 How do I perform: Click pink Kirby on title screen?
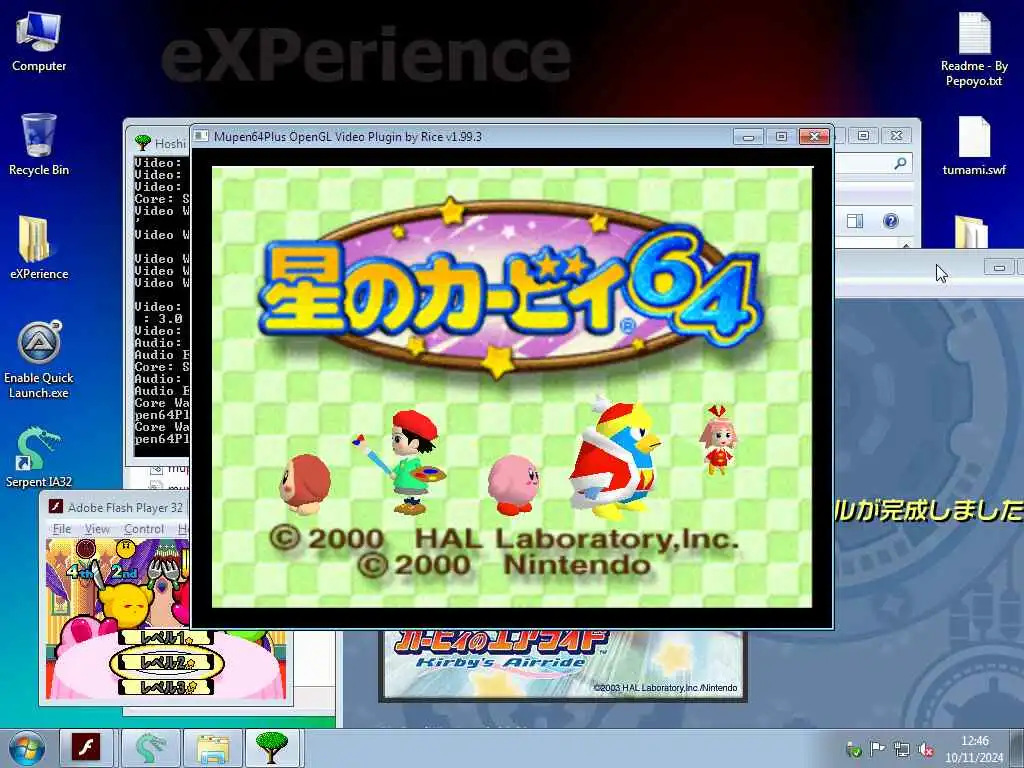514,484
